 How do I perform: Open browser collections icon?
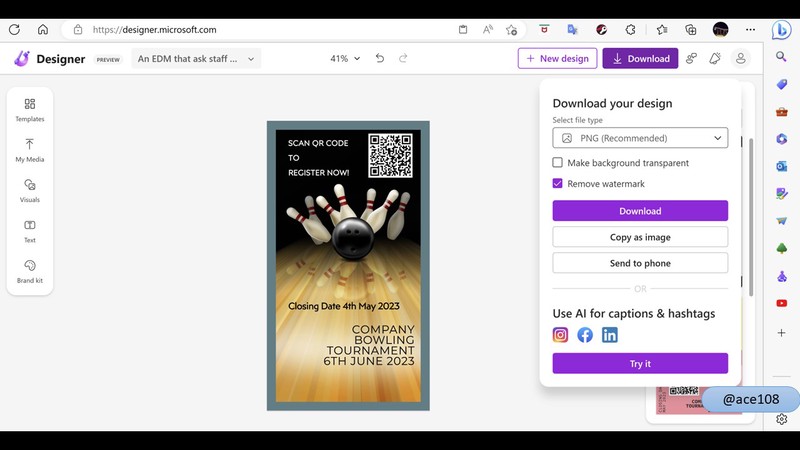(690, 30)
